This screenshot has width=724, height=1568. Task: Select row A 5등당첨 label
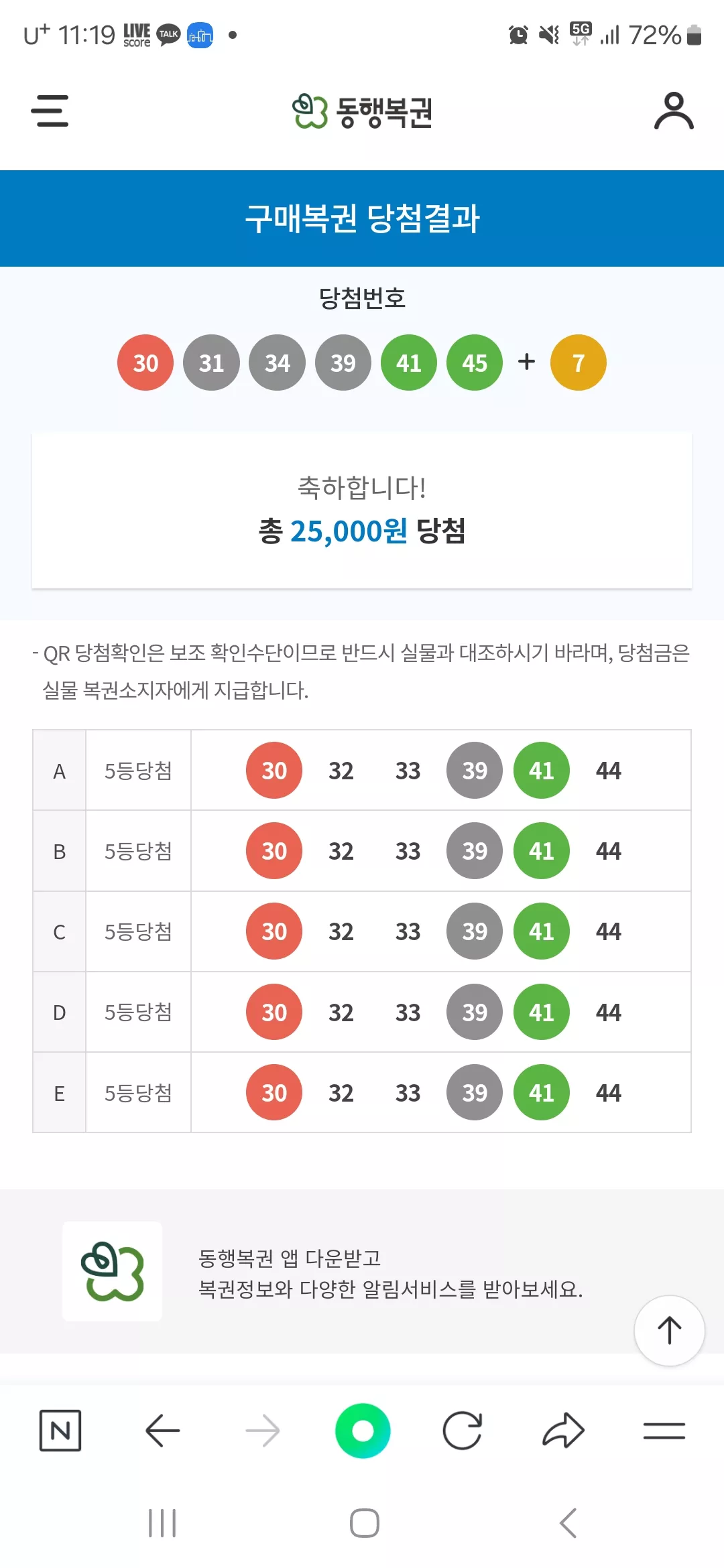pyautogui.click(x=138, y=771)
